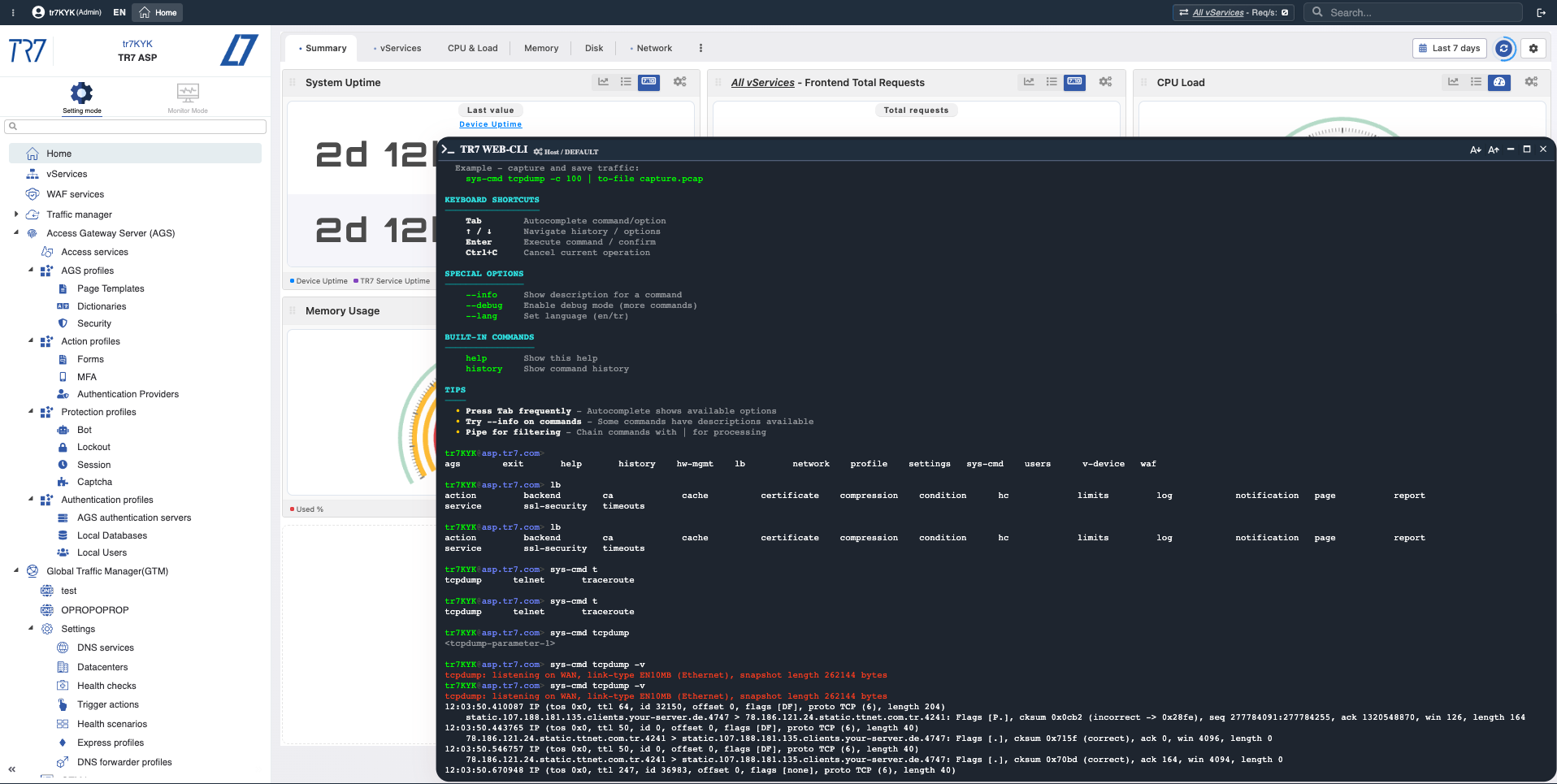Switch to Monitor Mode icon

click(188, 93)
